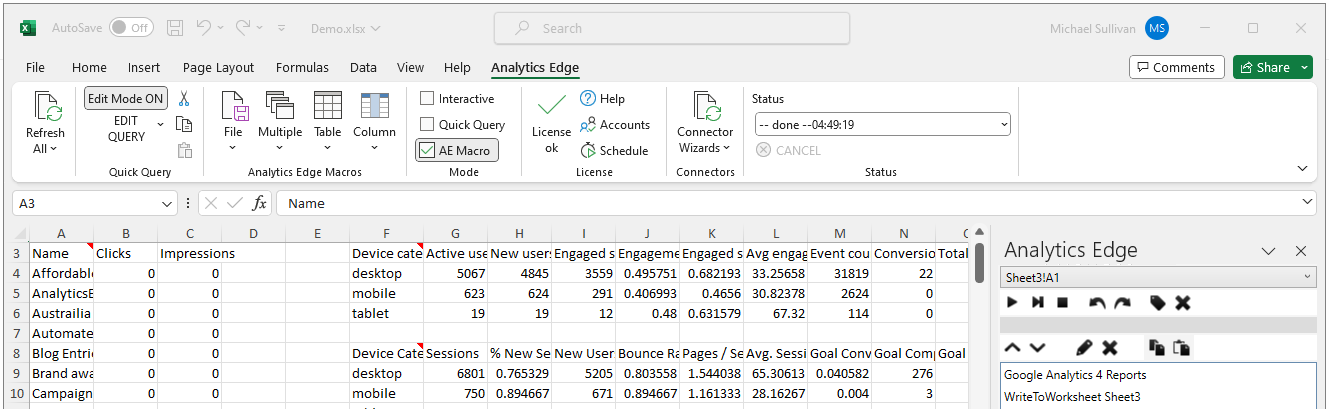Step through the macro with step icon

1038,302
